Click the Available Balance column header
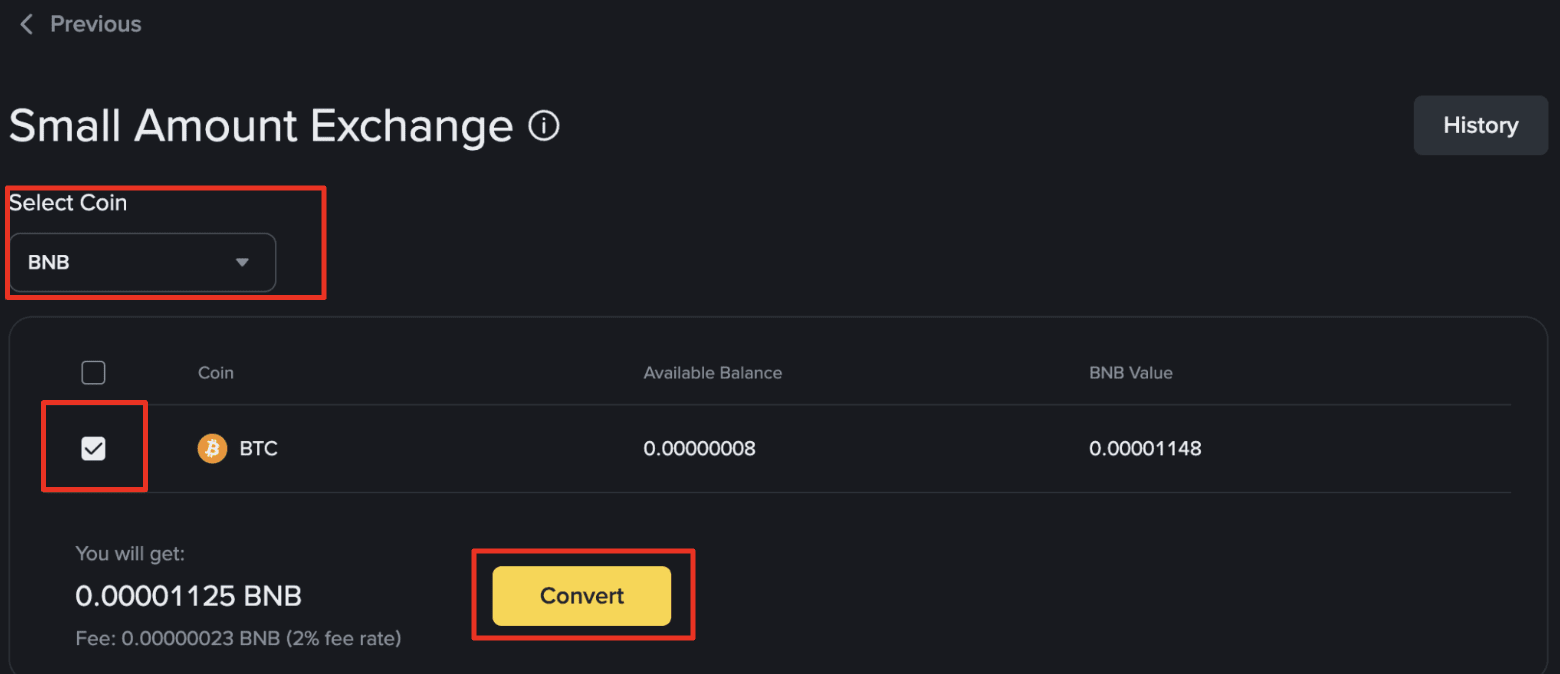The image size is (1560, 674). pos(712,373)
